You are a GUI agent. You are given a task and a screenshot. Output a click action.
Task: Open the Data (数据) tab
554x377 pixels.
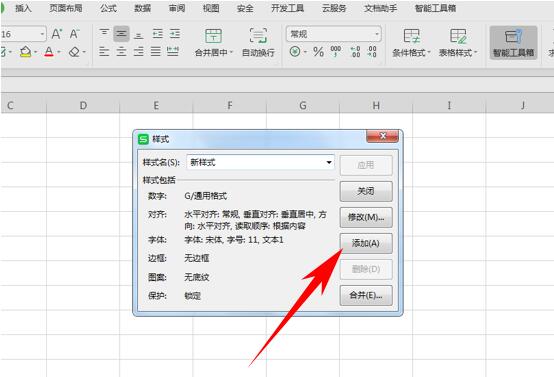click(x=142, y=8)
